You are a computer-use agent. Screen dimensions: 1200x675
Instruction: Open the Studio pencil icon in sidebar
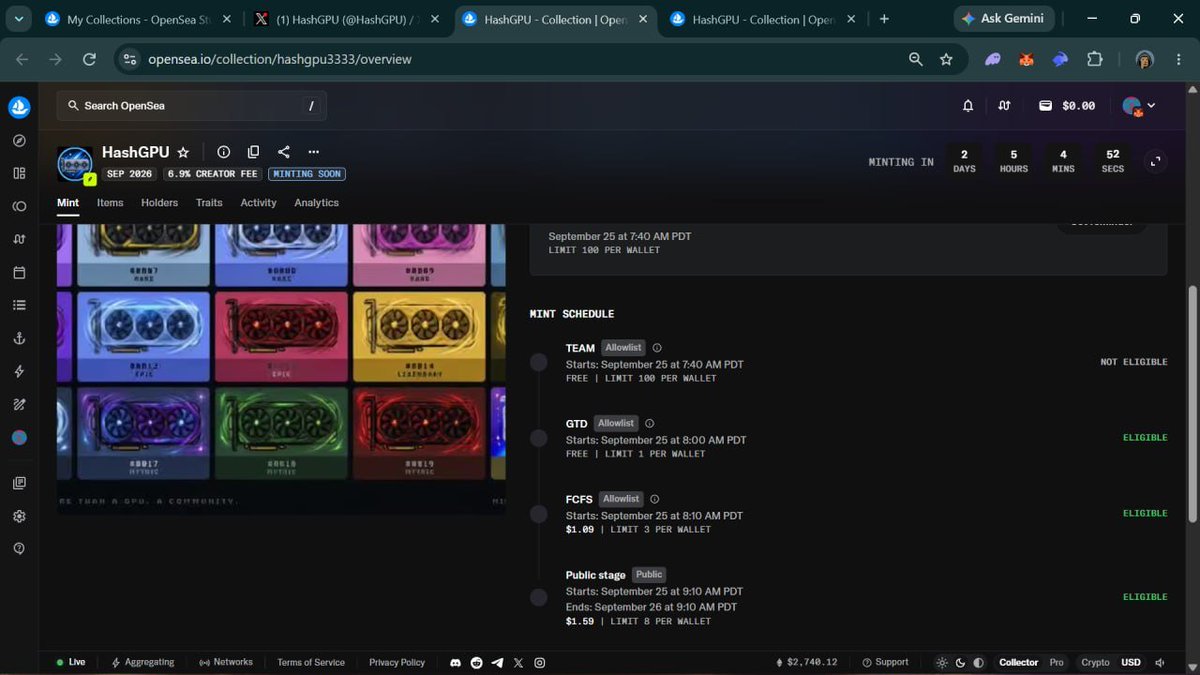point(19,405)
